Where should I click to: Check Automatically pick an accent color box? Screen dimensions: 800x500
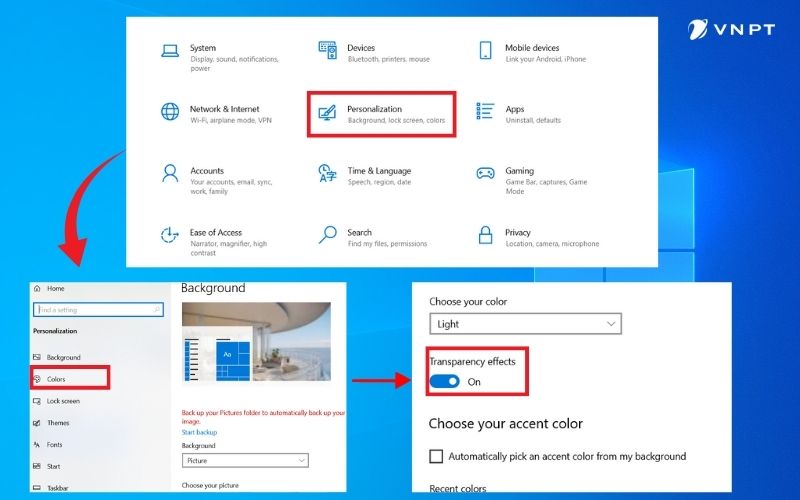click(x=436, y=456)
